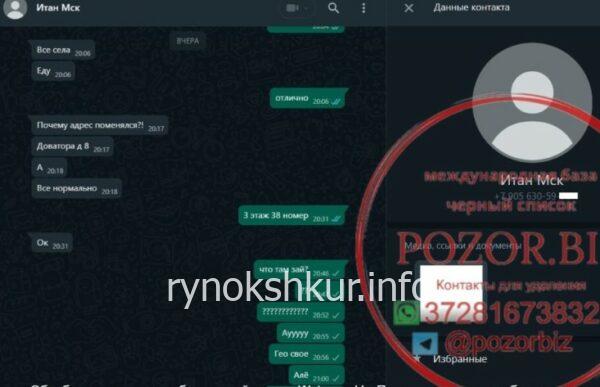Screen dimensions: 600x387
Task: Select the single-letter message "А"
Action: point(50,168)
